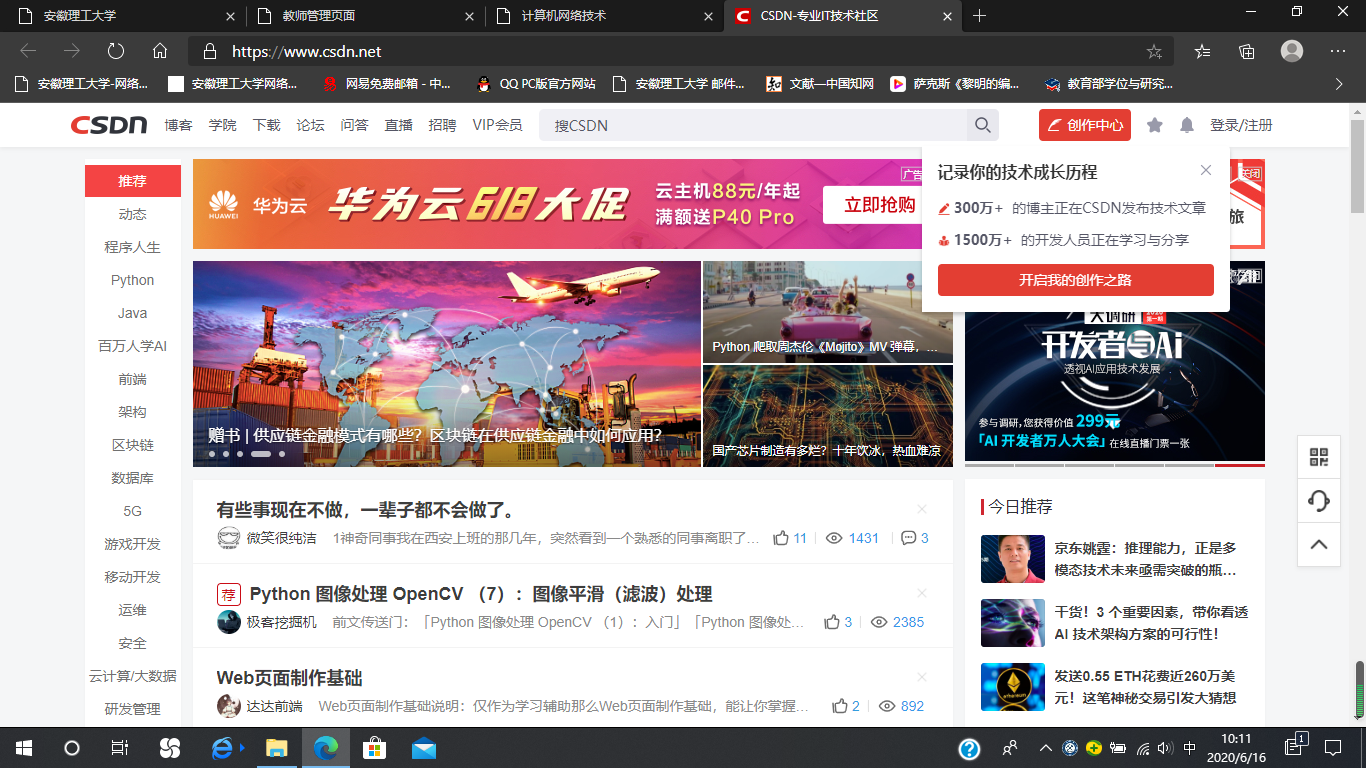The height and width of the screenshot is (768, 1366).
Task: Switch to the 教师管理页面 browser tab
Action: 364,16
